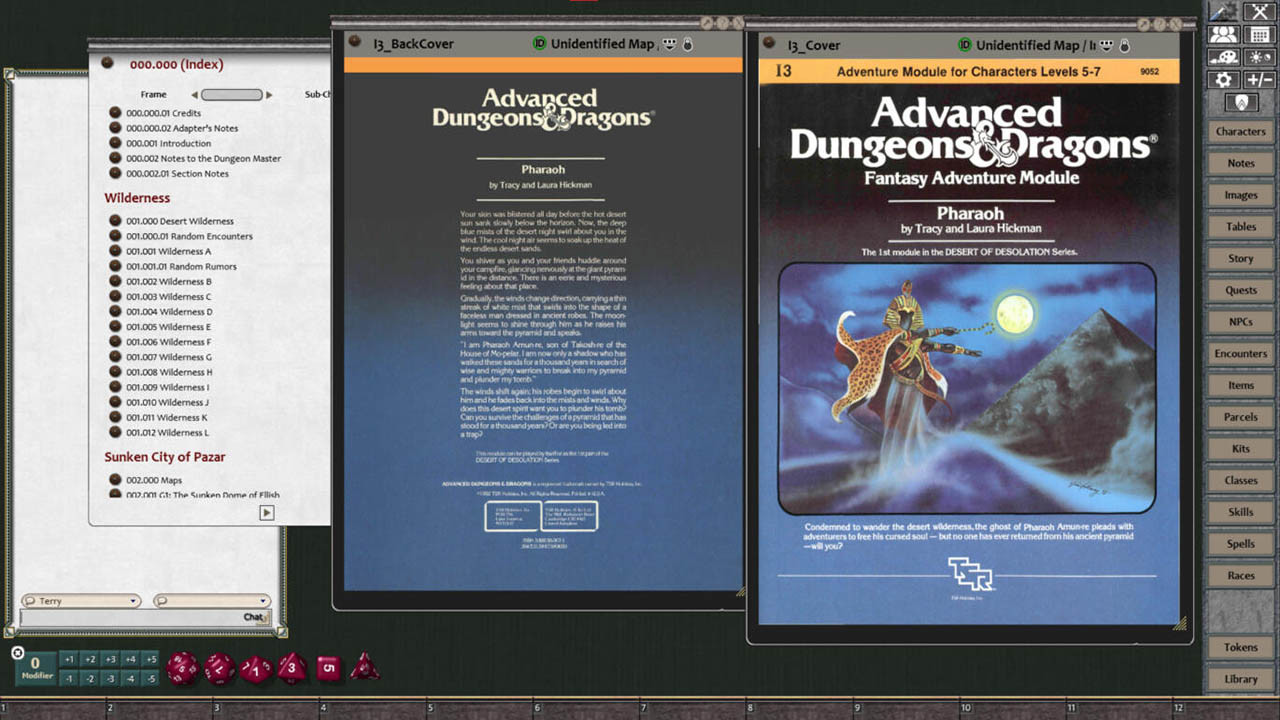1280x720 pixels.
Task: Click the d6 cube die
Action: pyautogui.click(x=328, y=667)
